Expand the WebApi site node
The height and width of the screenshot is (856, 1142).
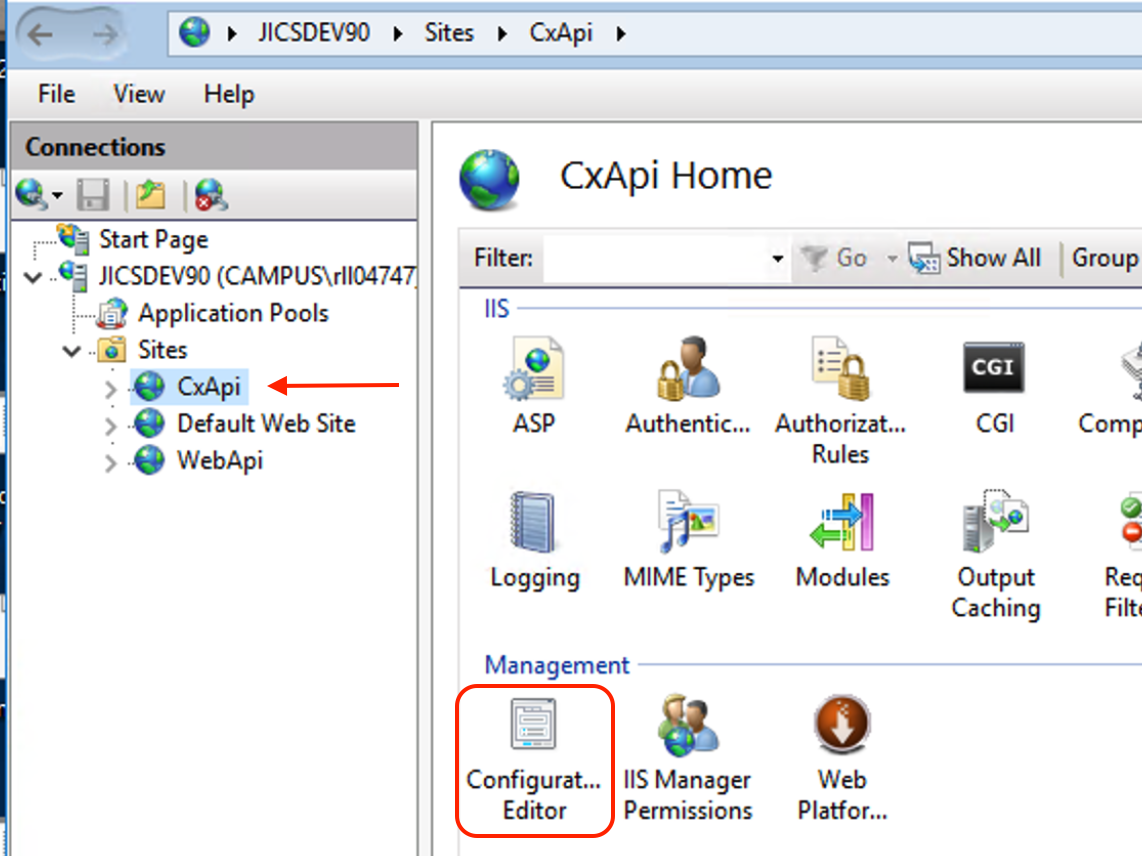coord(111,463)
